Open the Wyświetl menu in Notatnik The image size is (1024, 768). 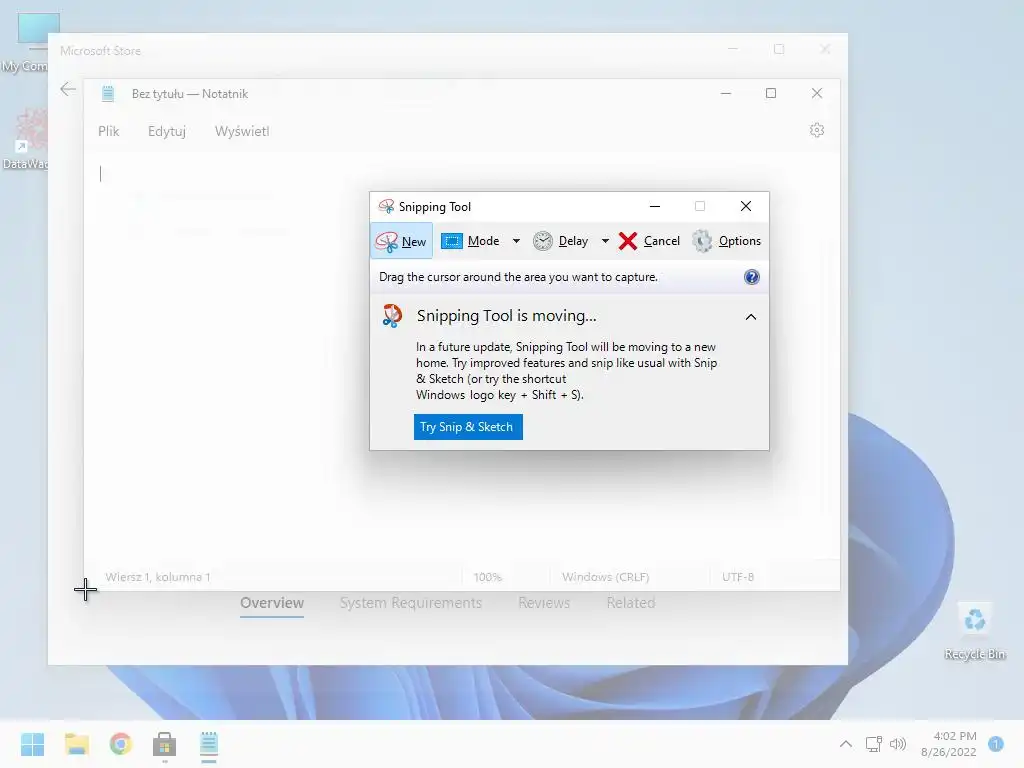point(242,131)
